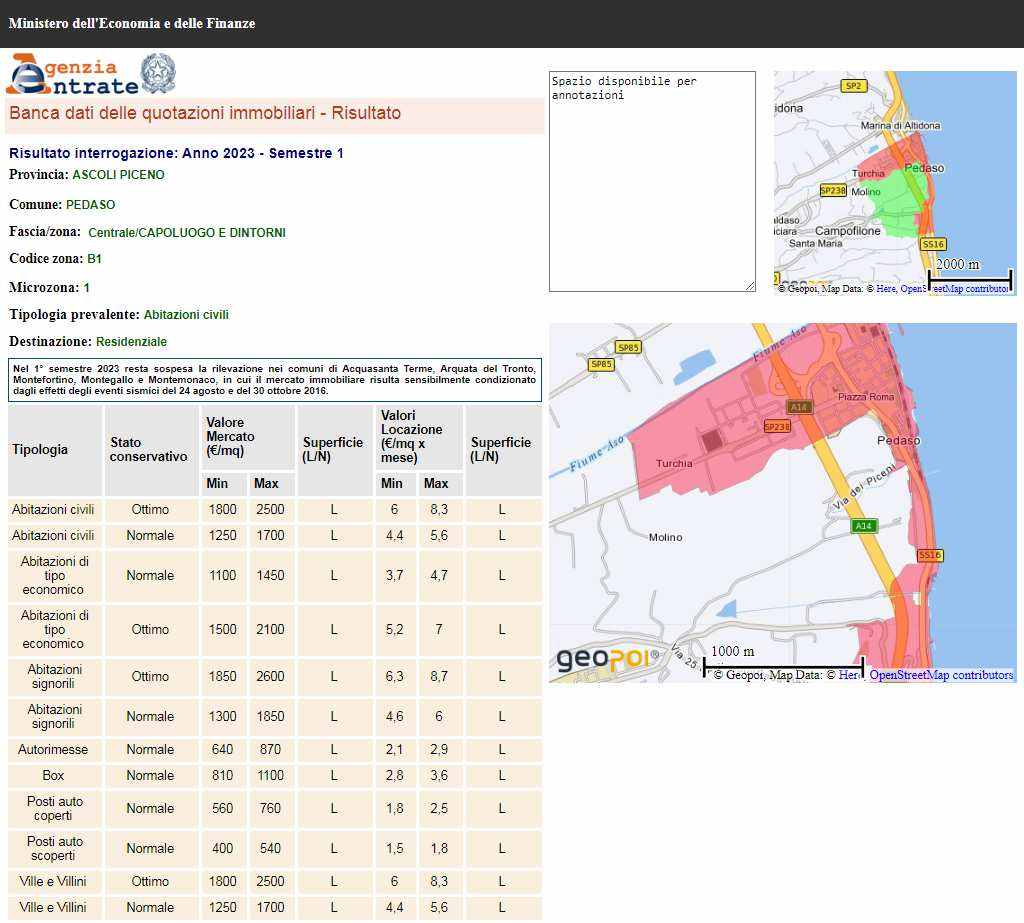The height and width of the screenshot is (923, 1024).
Task: Click the Ministero dell'Economia e delle Finanze title
Action: click(132, 23)
